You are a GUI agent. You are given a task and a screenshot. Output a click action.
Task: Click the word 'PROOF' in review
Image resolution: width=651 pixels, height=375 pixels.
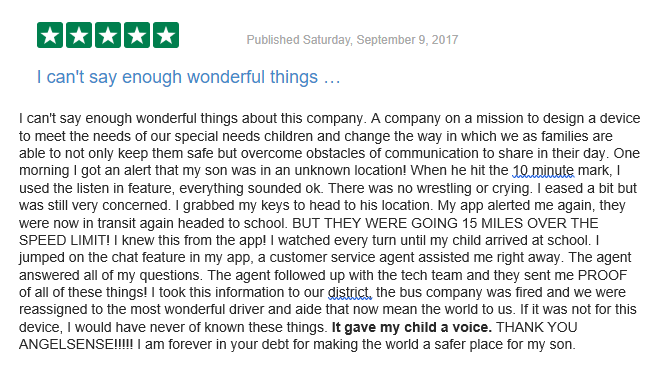click(x=602, y=275)
